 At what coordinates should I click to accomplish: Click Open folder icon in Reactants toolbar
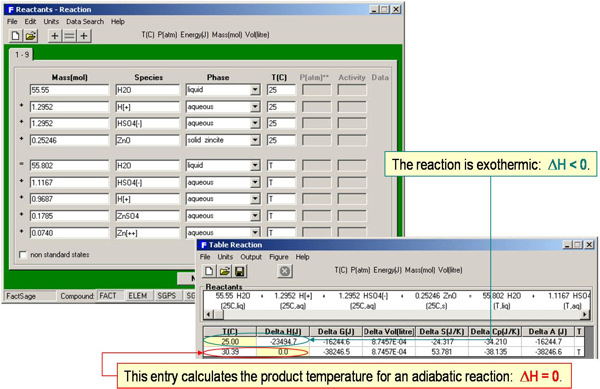[x=31, y=36]
